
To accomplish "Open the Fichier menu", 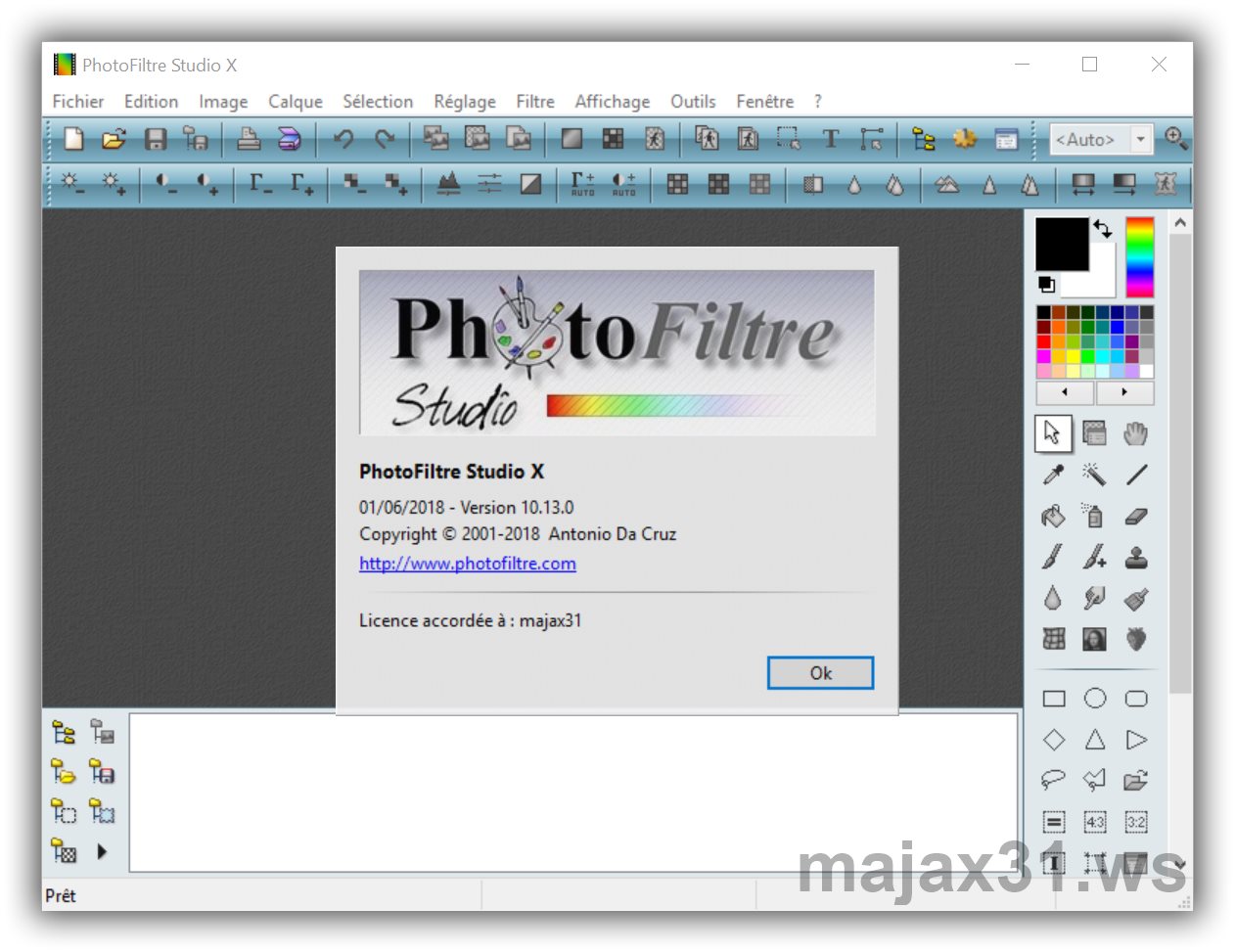I will 78,102.
